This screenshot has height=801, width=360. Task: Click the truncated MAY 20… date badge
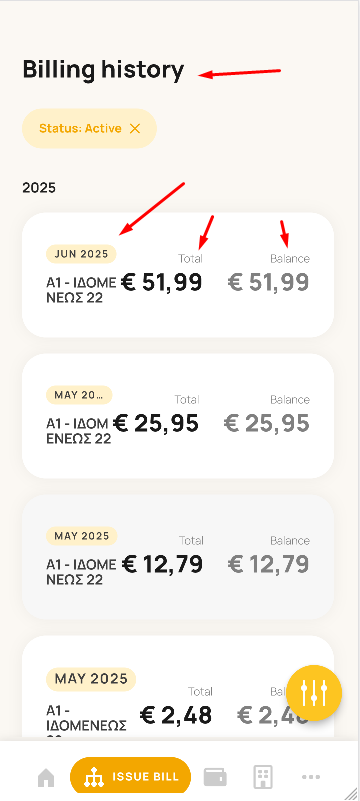79,395
